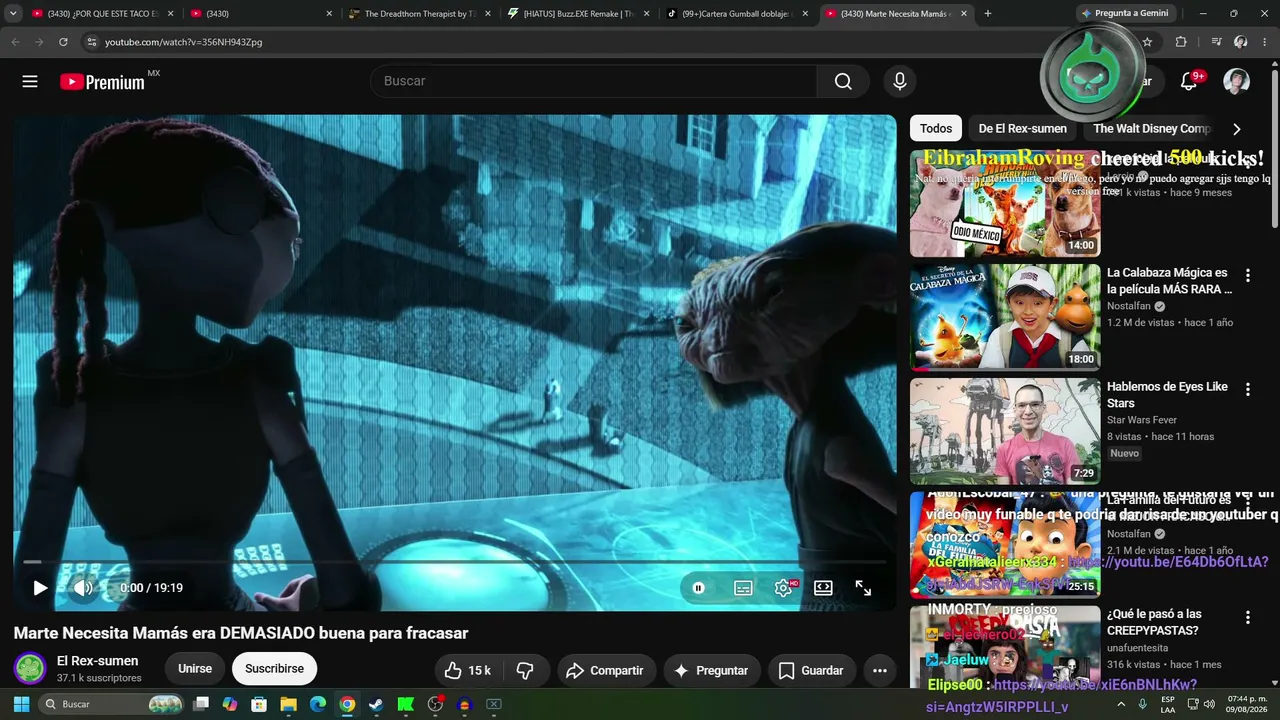Switch to The Dreadthorn Therapist browser tab

coord(419,14)
